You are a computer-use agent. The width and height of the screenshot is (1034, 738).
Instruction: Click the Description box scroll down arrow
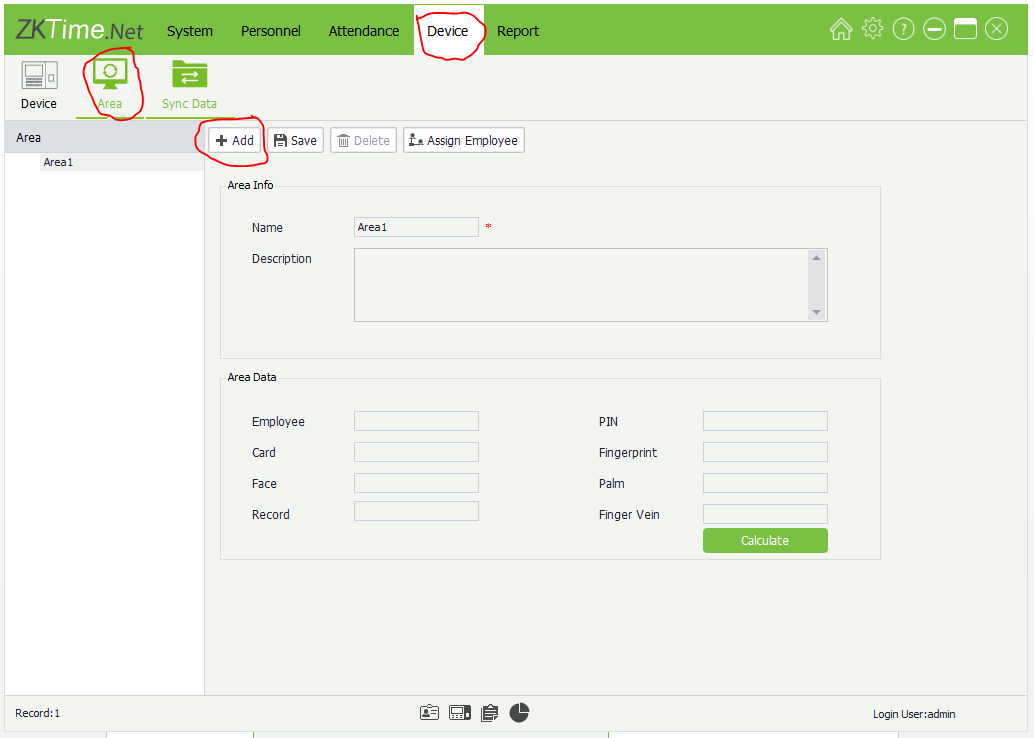[x=816, y=312]
